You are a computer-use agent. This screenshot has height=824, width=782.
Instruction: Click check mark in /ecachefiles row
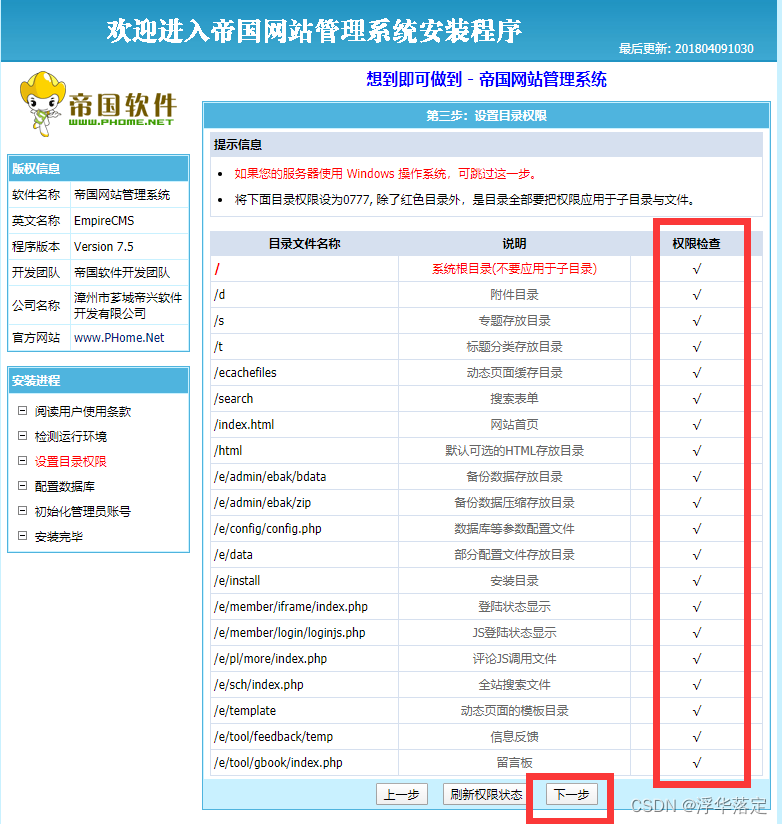697,373
